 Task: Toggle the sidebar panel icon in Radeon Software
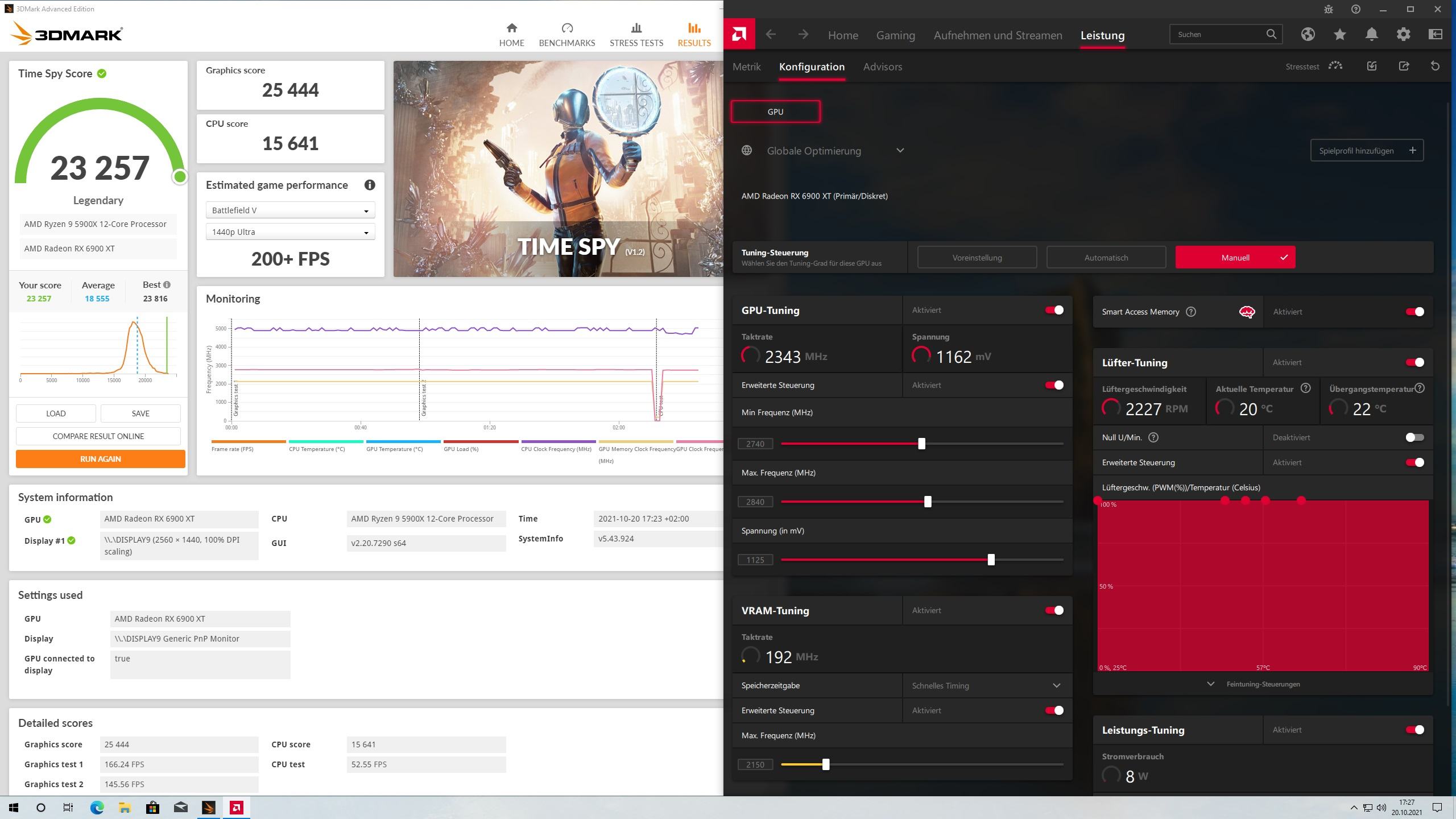point(1435,34)
